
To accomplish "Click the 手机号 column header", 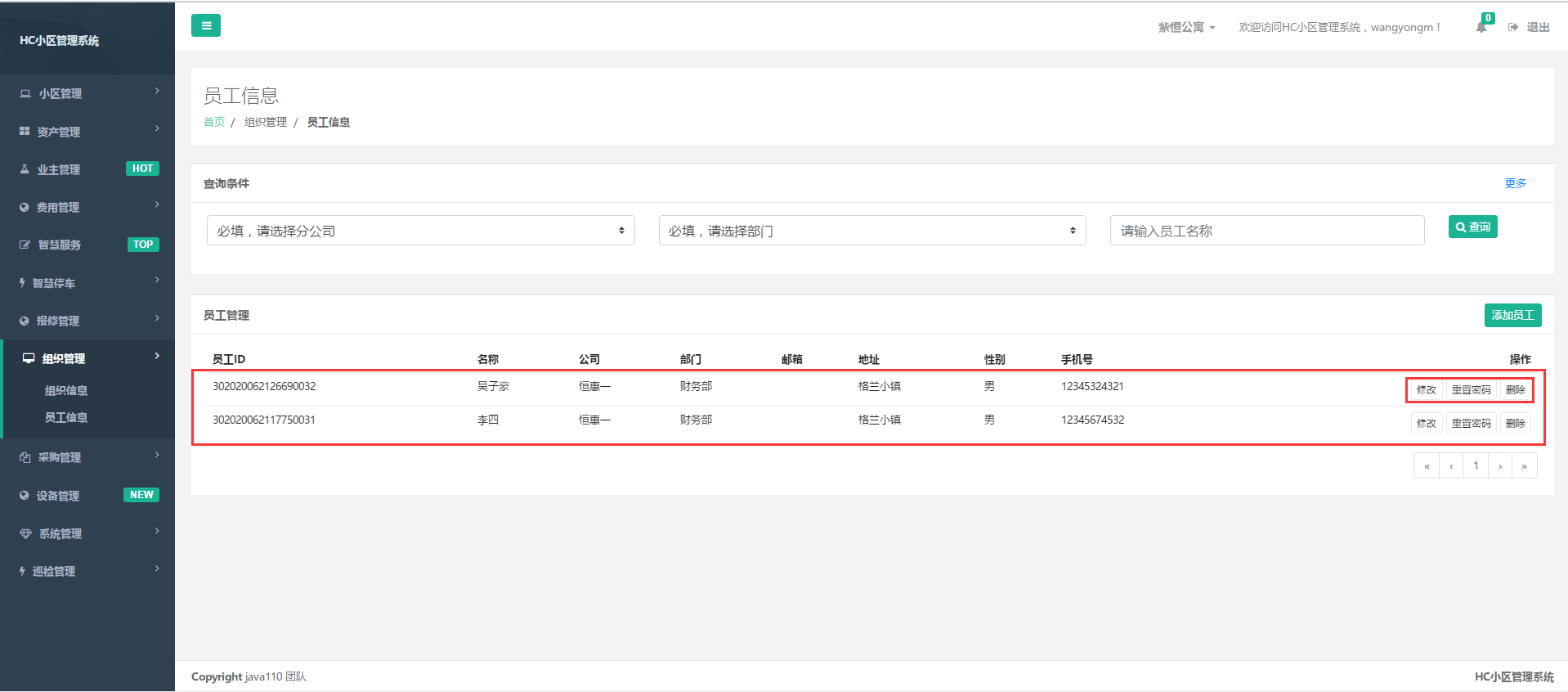I will (1077, 359).
